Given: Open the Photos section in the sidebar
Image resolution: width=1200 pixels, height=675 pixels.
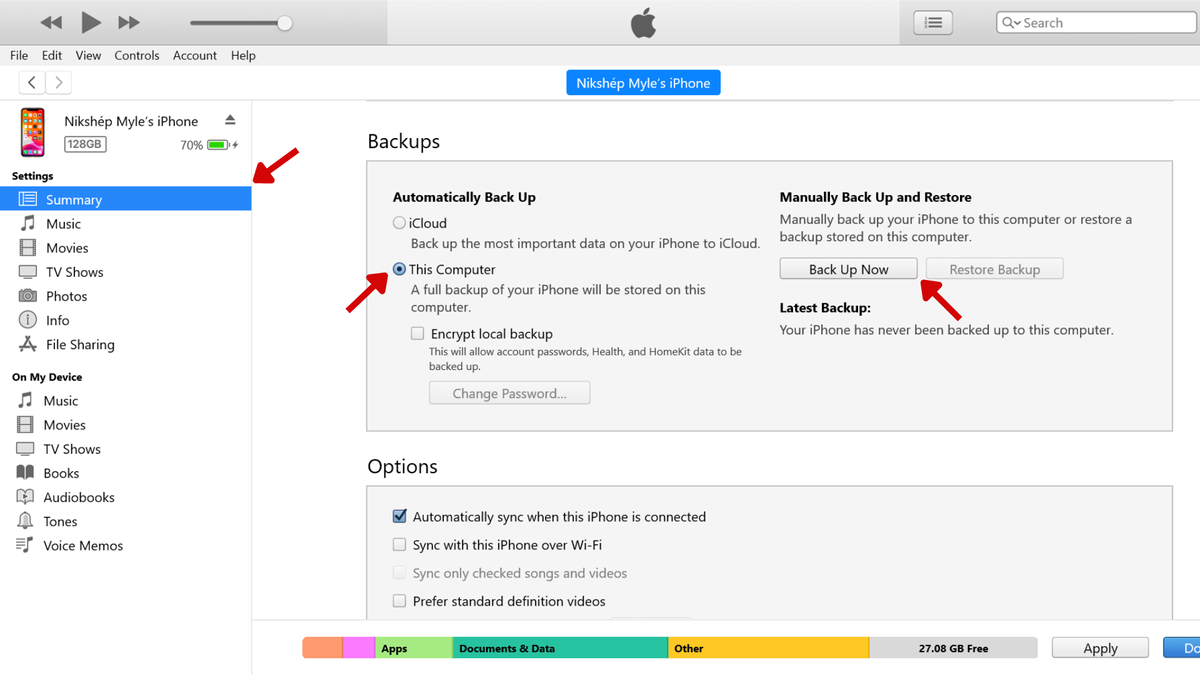Looking at the screenshot, I should [x=66, y=295].
